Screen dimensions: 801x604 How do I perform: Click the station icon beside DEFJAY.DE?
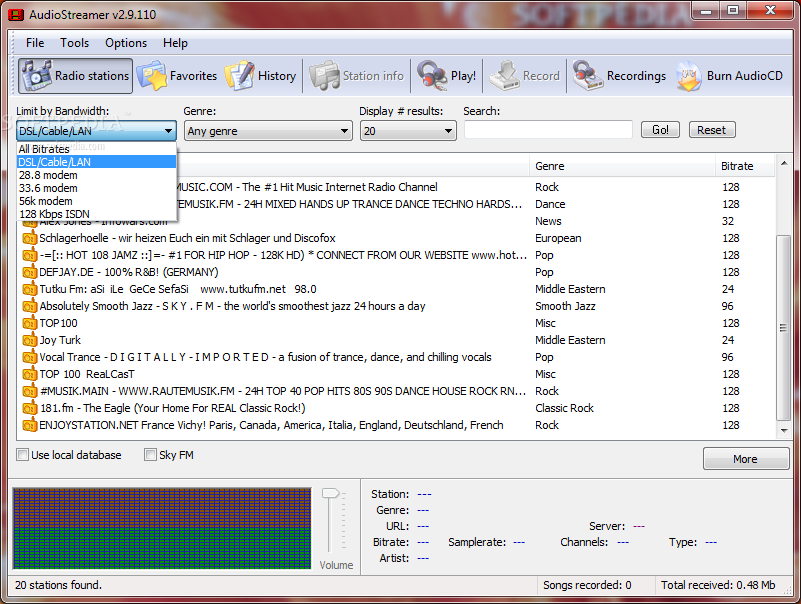click(30, 272)
